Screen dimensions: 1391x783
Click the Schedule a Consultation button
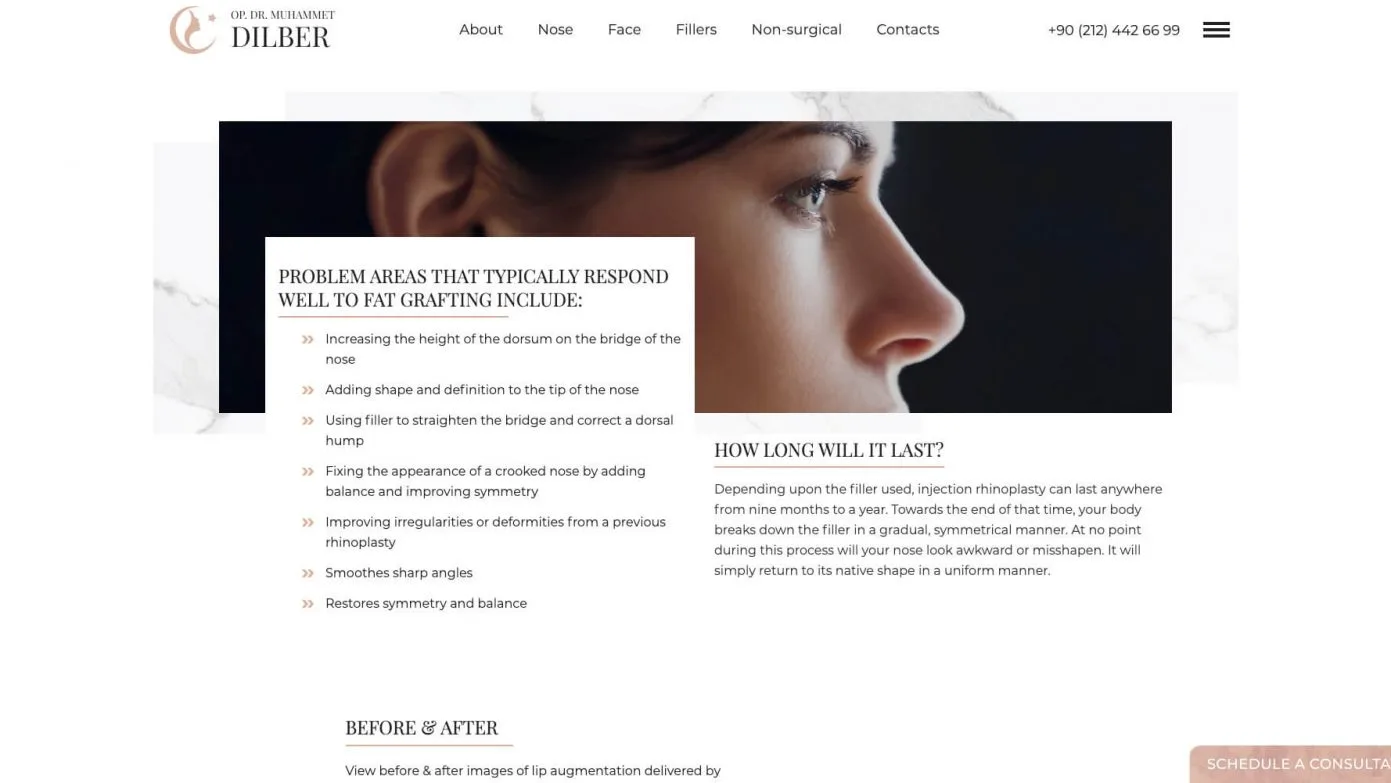[x=1291, y=764]
